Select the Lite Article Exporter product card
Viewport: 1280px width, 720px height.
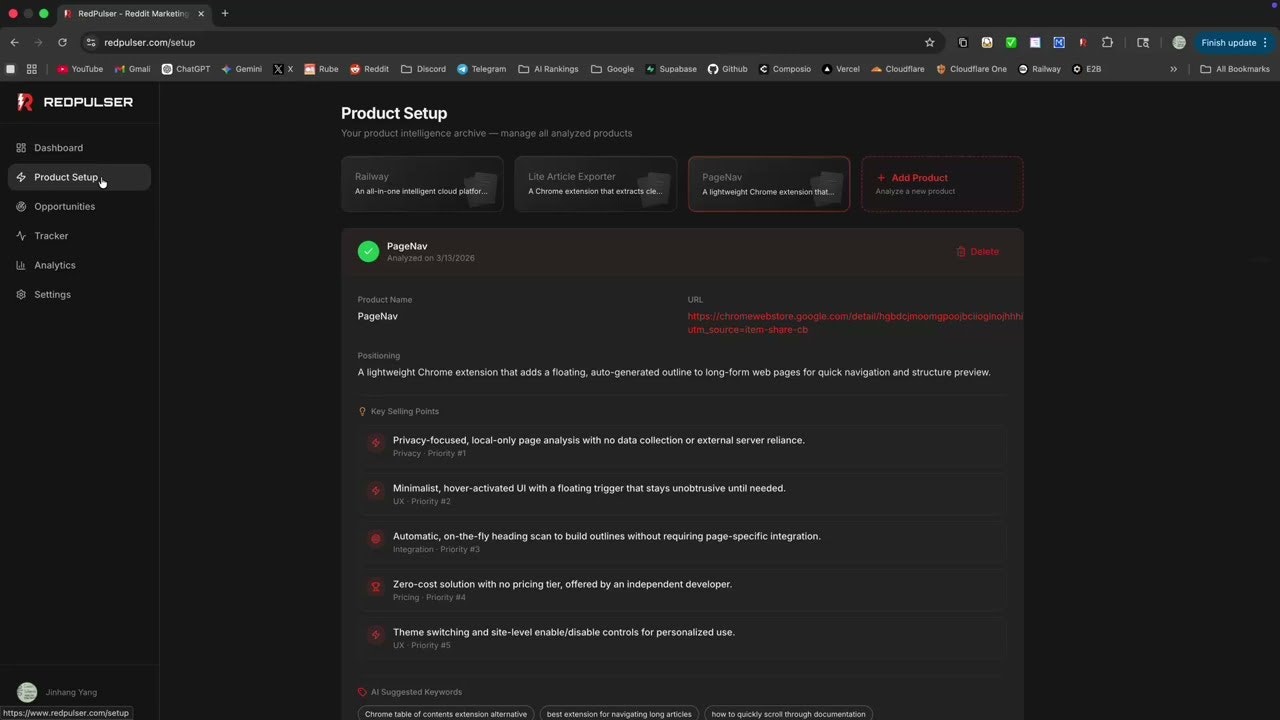pyautogui.click(x=595, y=184)
